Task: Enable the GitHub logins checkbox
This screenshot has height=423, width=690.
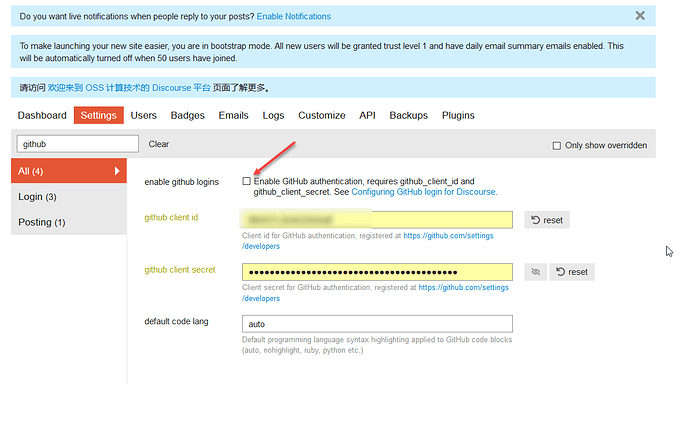Action: [246, 181]
